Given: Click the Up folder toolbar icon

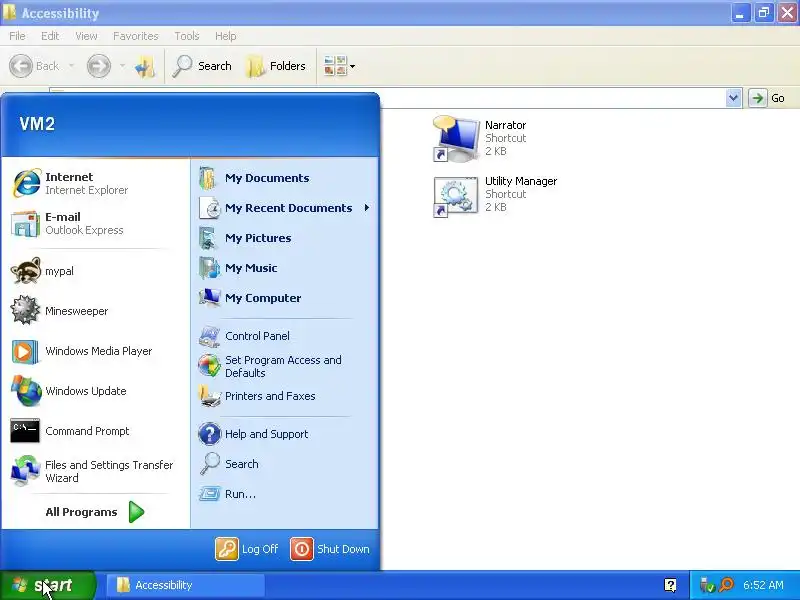Looking at the screenshot, I should tap(145, 66).
